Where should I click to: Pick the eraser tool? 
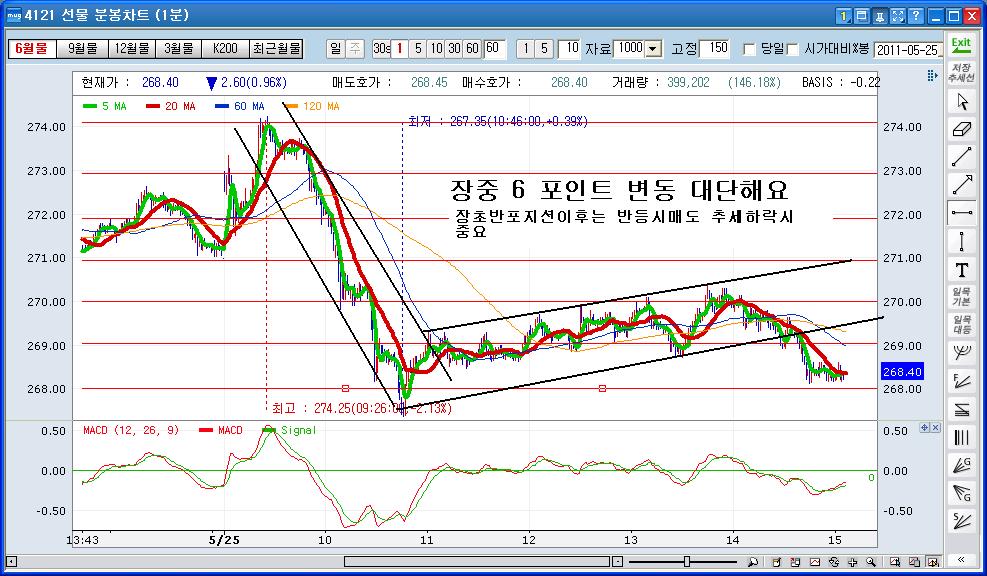(x=962, y=129)
